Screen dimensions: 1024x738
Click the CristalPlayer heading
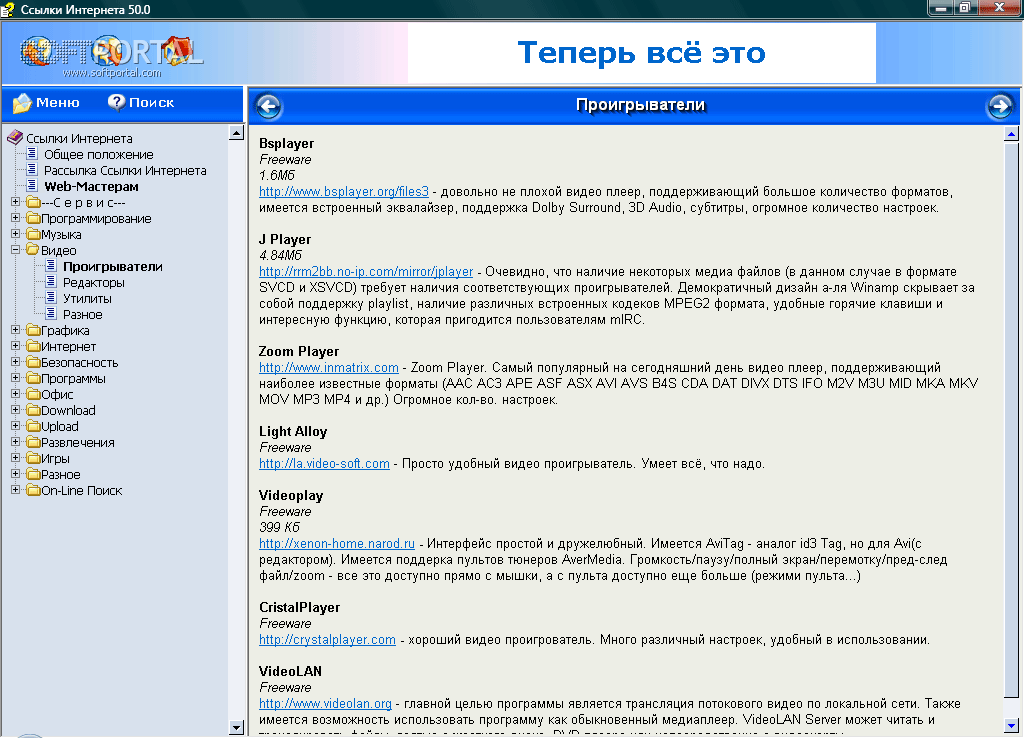point(299,607)
